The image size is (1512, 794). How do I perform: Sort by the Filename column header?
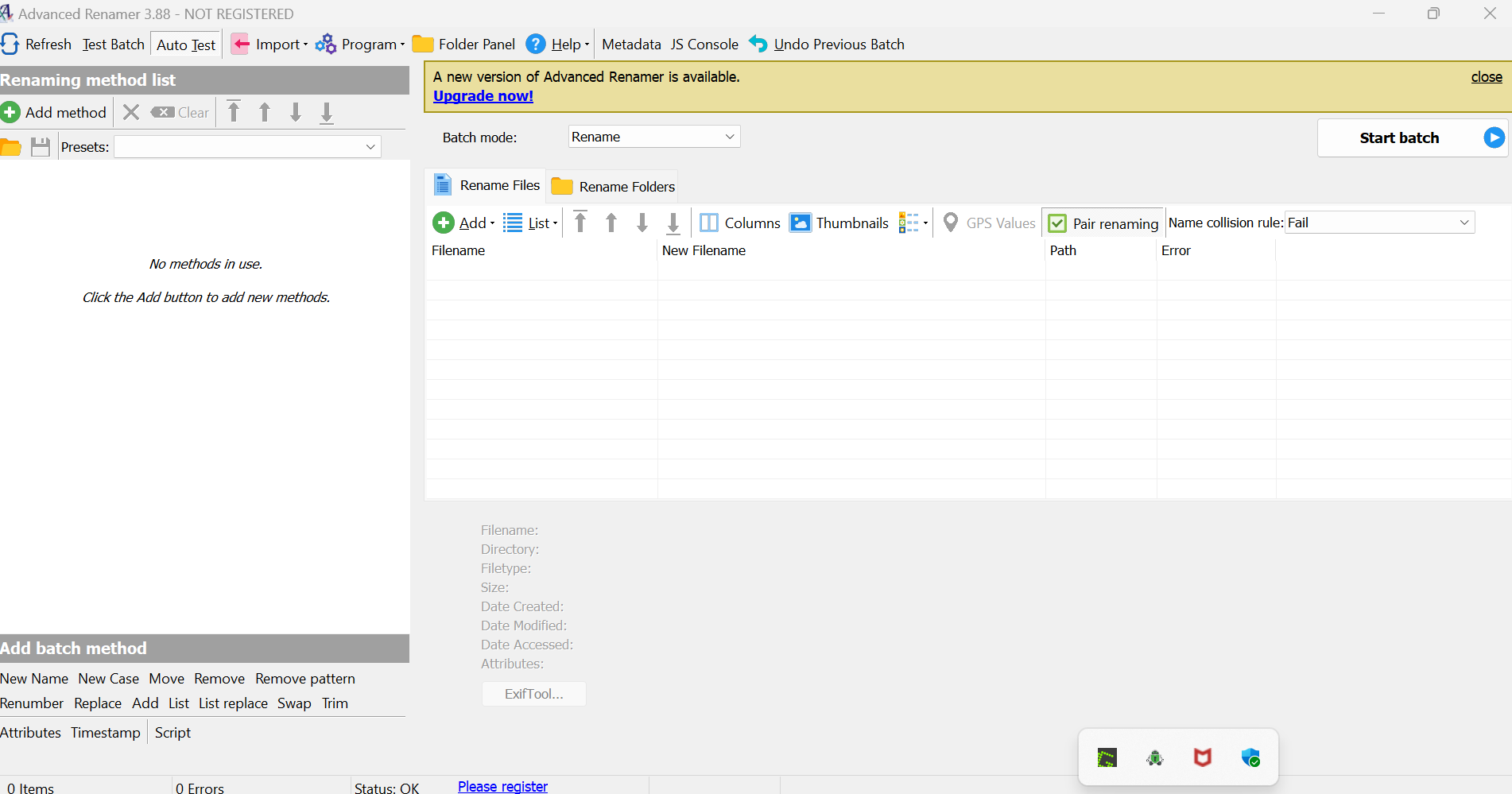[x=541, y=250]
